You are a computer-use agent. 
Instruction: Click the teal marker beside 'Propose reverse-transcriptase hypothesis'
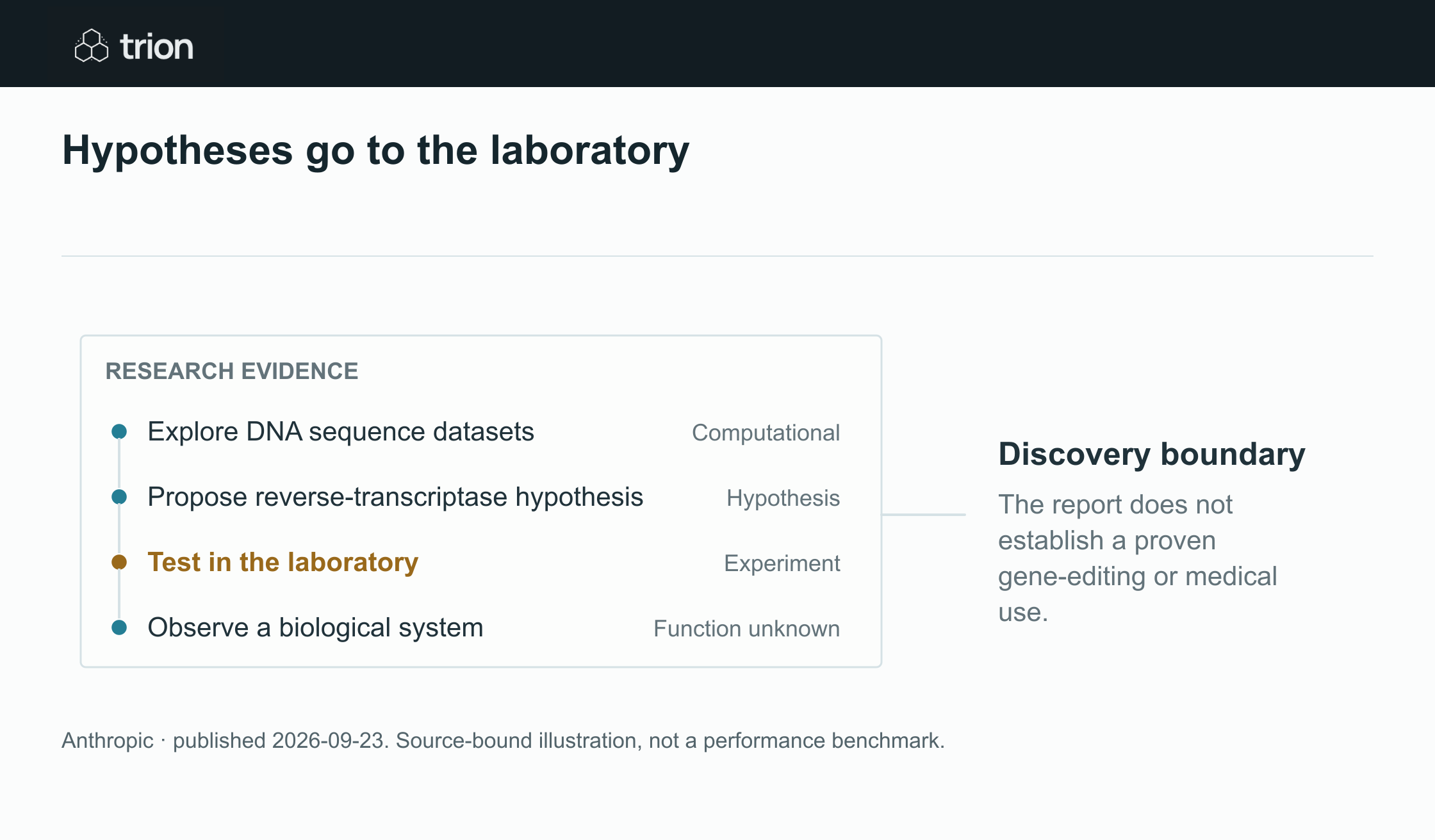click(x=119, y=497)
